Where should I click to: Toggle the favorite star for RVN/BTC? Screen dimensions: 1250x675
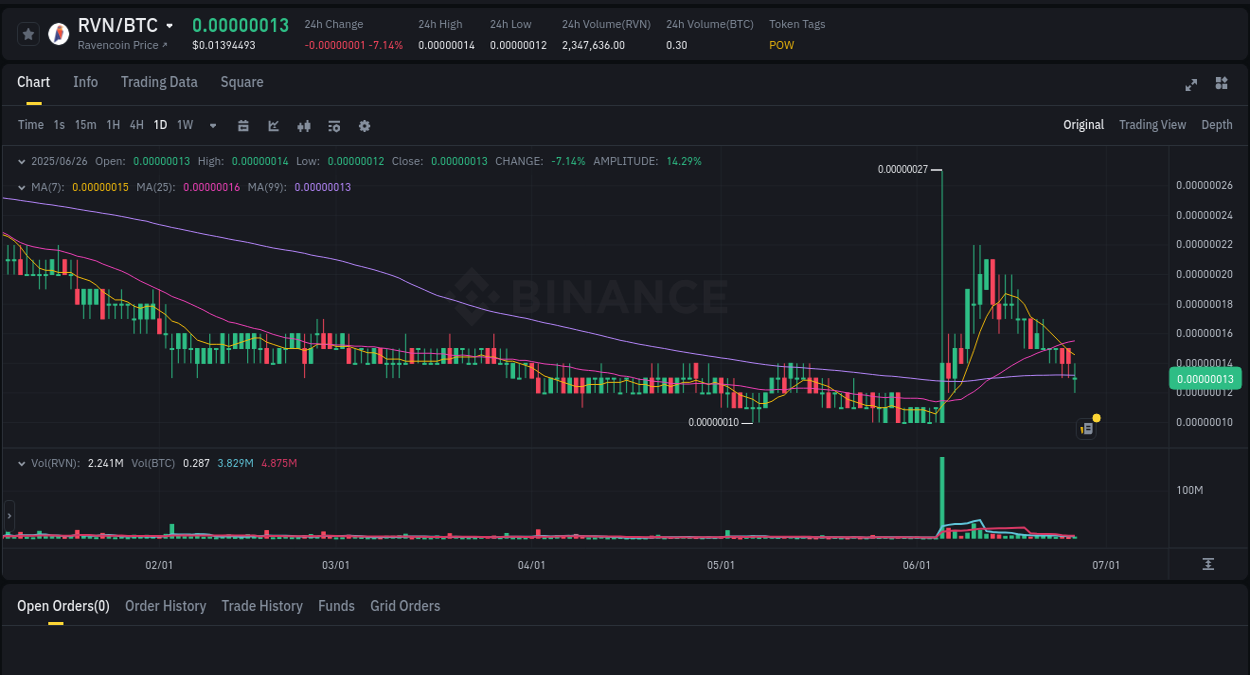coord(28,33)
